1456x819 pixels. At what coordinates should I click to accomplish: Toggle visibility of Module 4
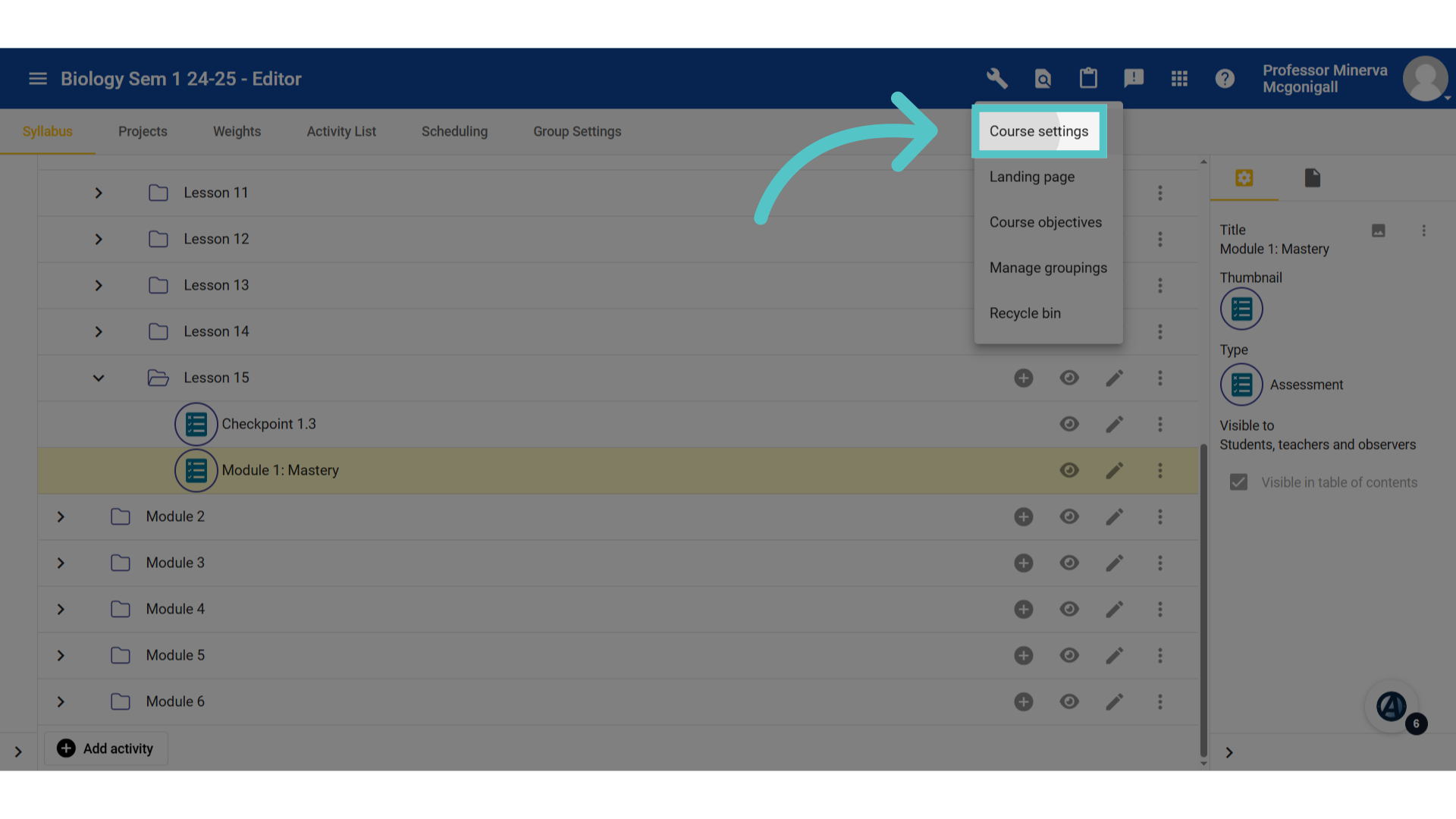[x=1069, y=609]
